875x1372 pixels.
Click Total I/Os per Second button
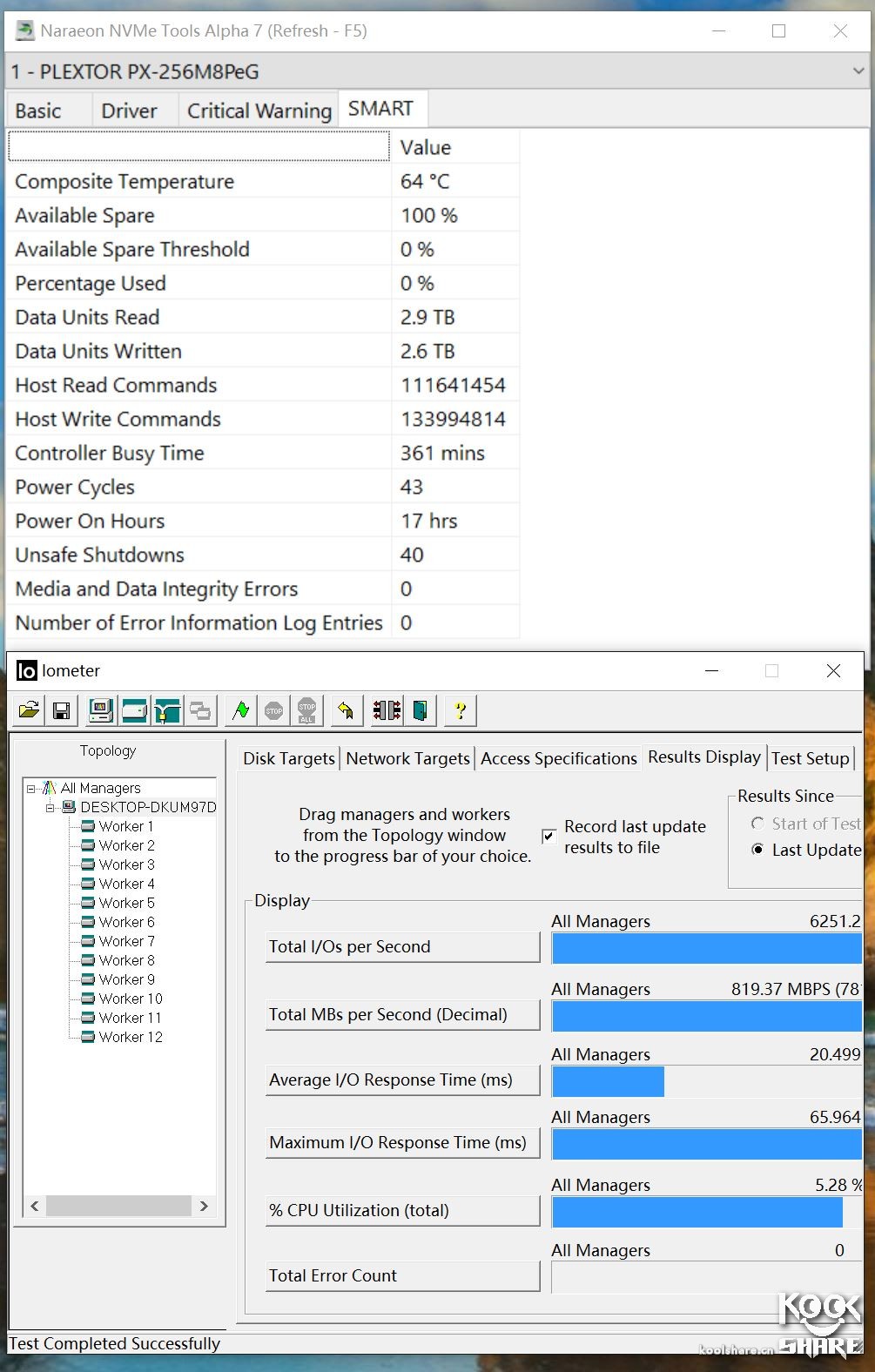(403, 947)
